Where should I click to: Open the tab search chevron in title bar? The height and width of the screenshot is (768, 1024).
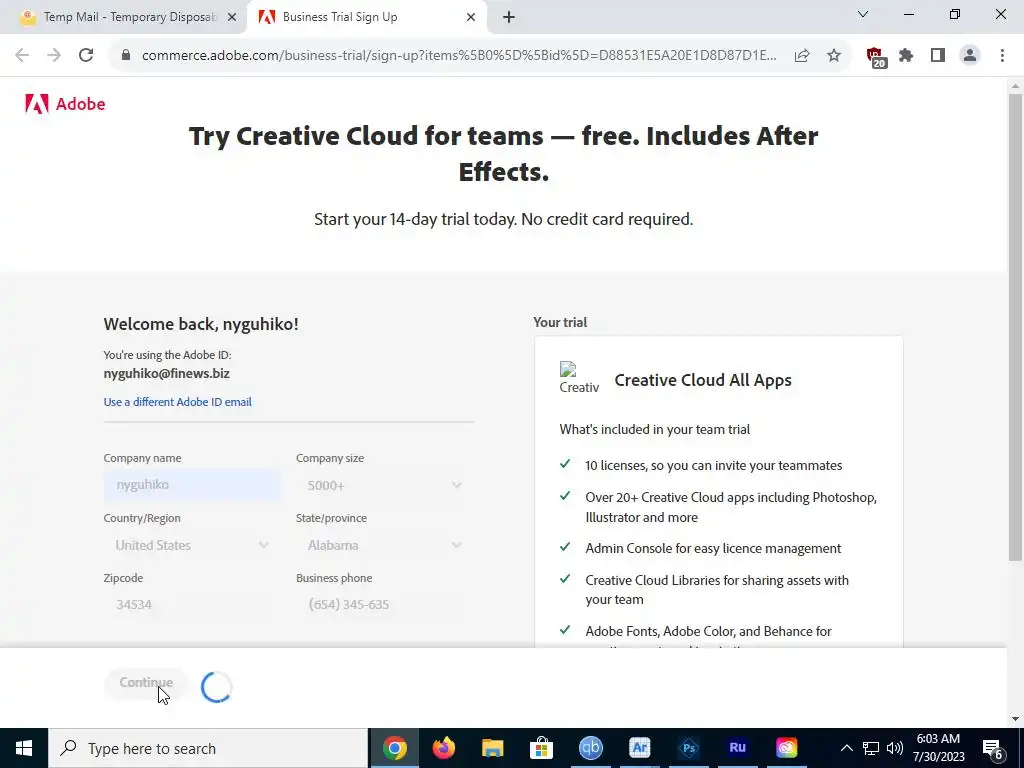point(863,14)
